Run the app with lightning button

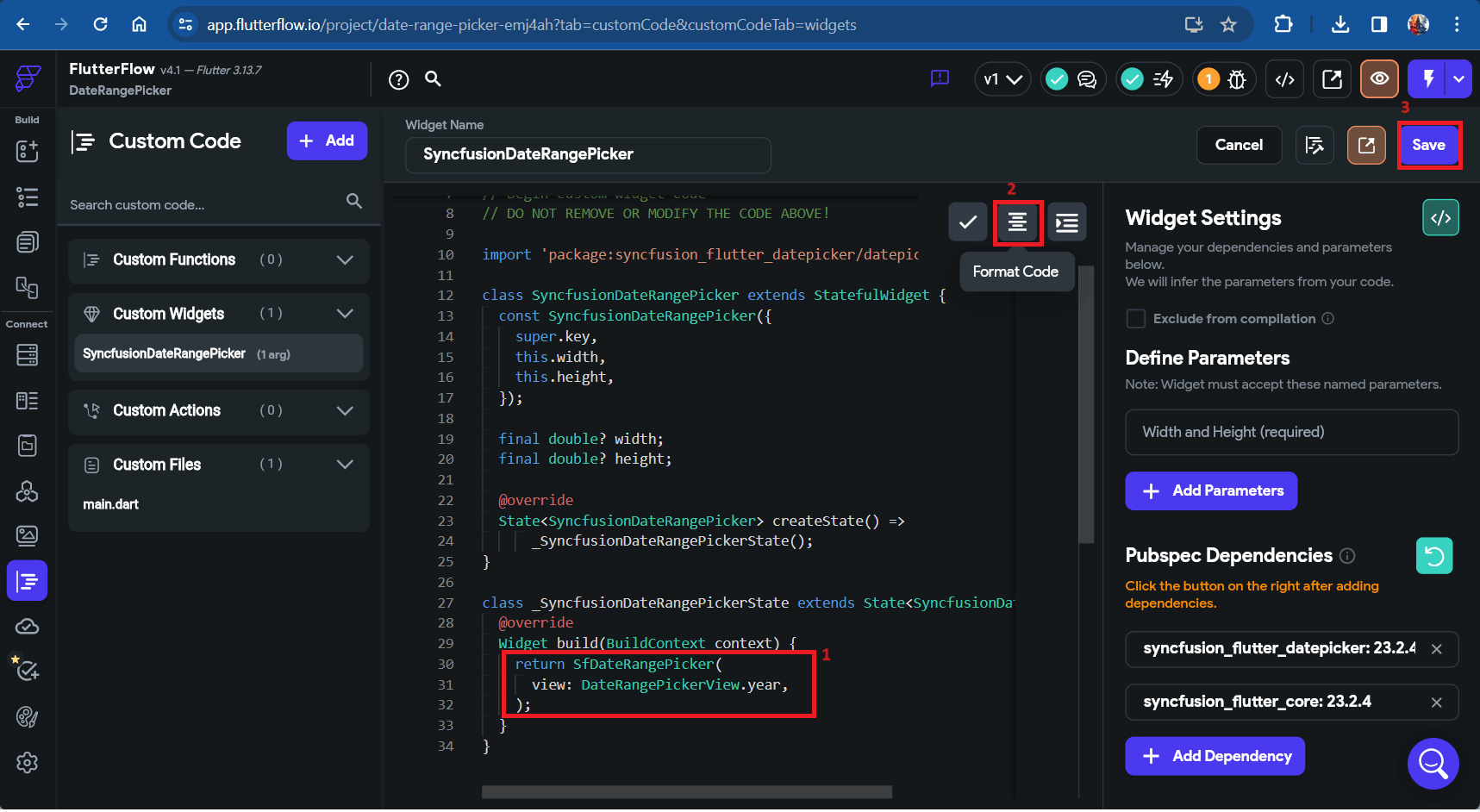(x=1428, y=79)
